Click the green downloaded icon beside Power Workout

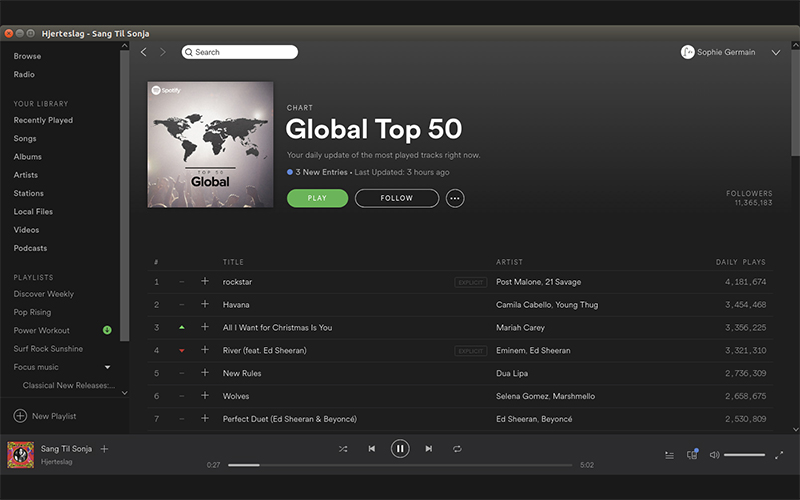pos(107,330)
